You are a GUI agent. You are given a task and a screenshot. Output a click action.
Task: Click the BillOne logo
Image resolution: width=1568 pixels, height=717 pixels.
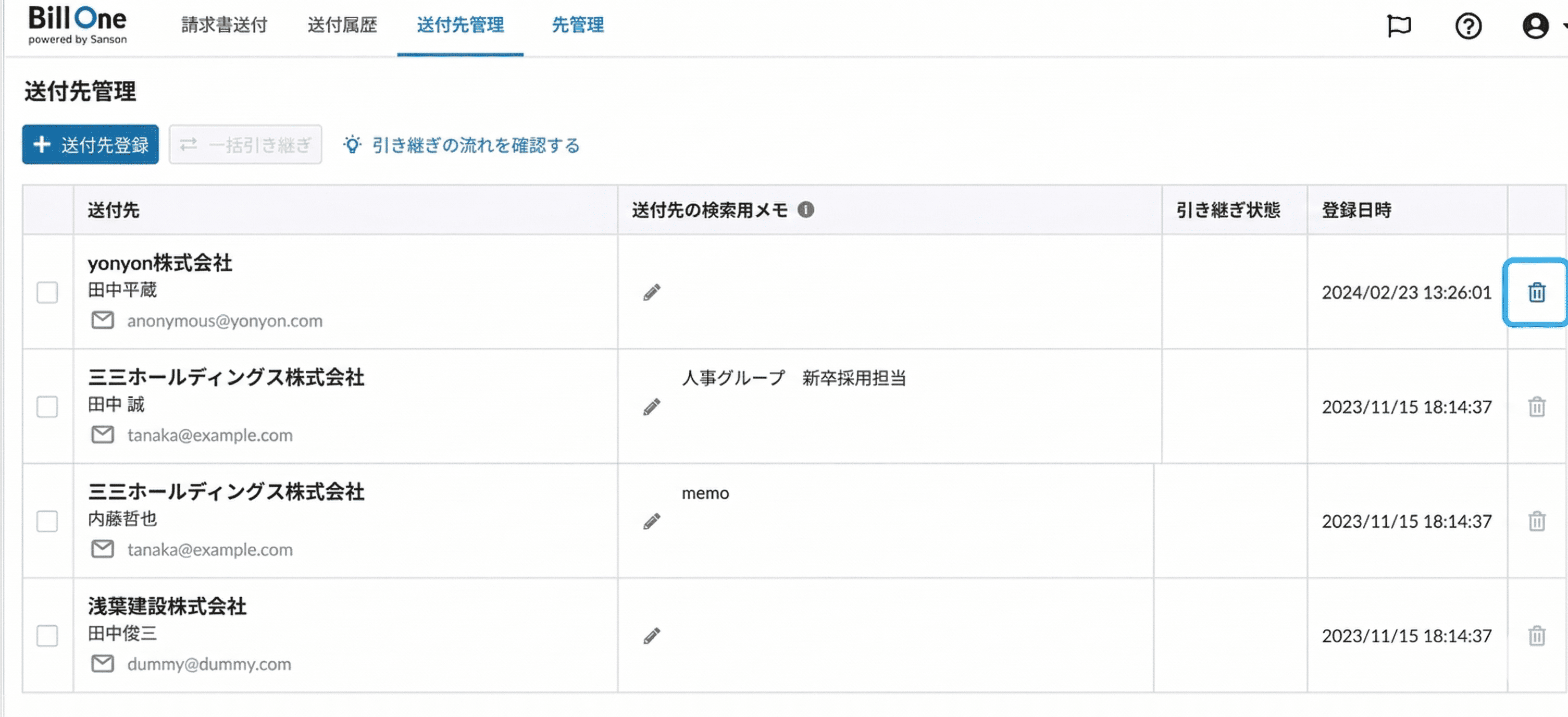[77, 25]
